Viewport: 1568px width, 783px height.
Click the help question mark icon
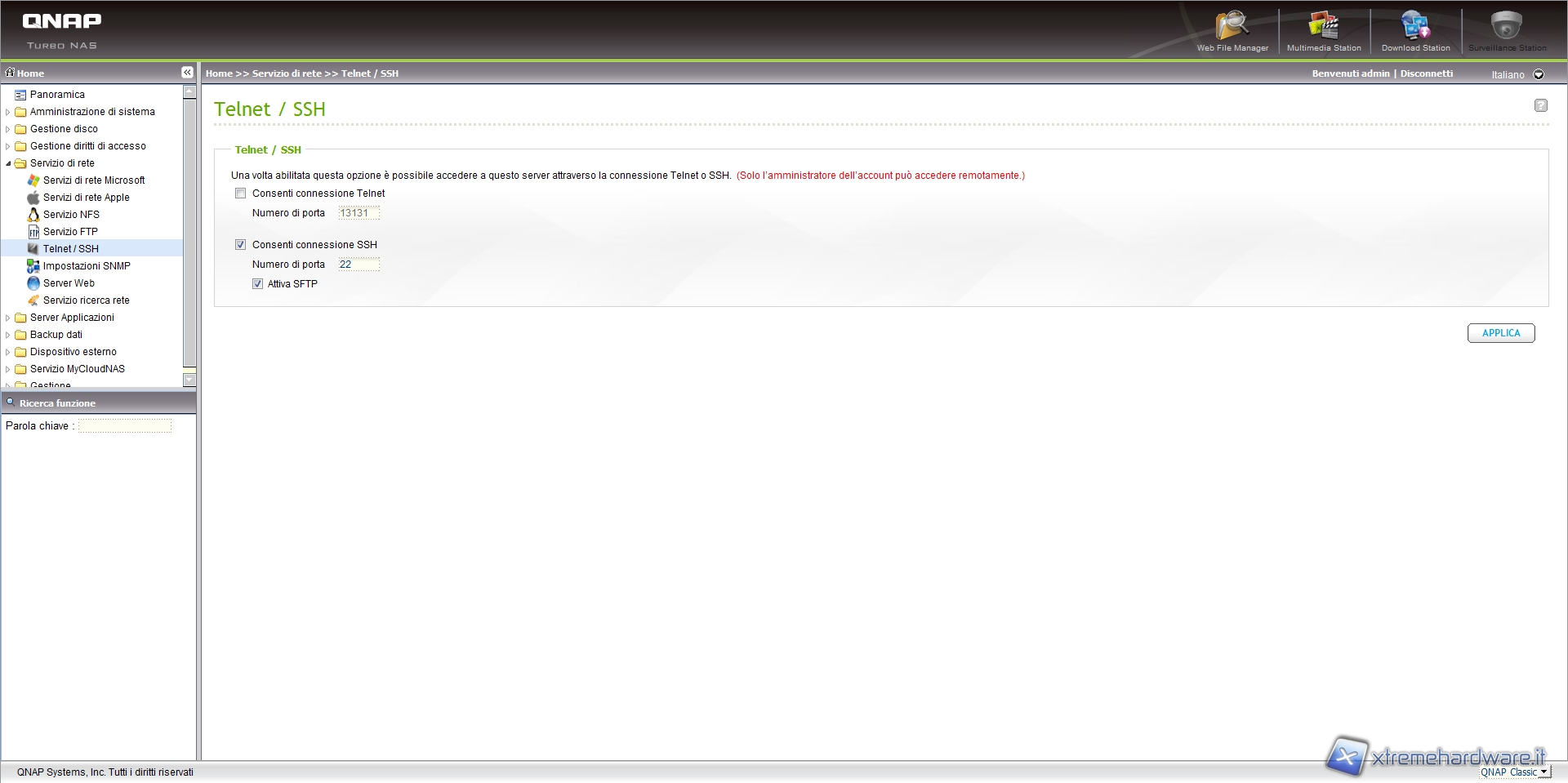(x=1540, y=105)
